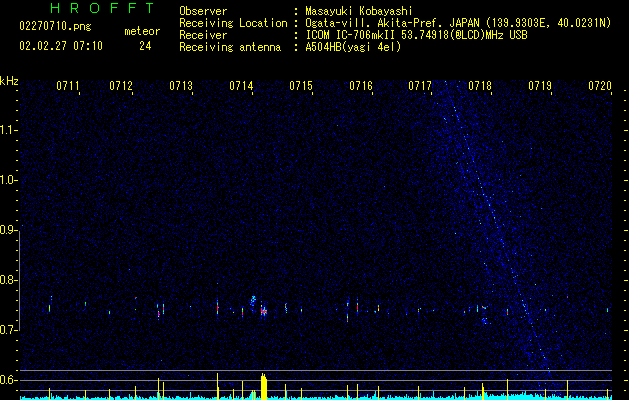Click the 0716 time marker
629x400 pixels.
coord(361,85)
